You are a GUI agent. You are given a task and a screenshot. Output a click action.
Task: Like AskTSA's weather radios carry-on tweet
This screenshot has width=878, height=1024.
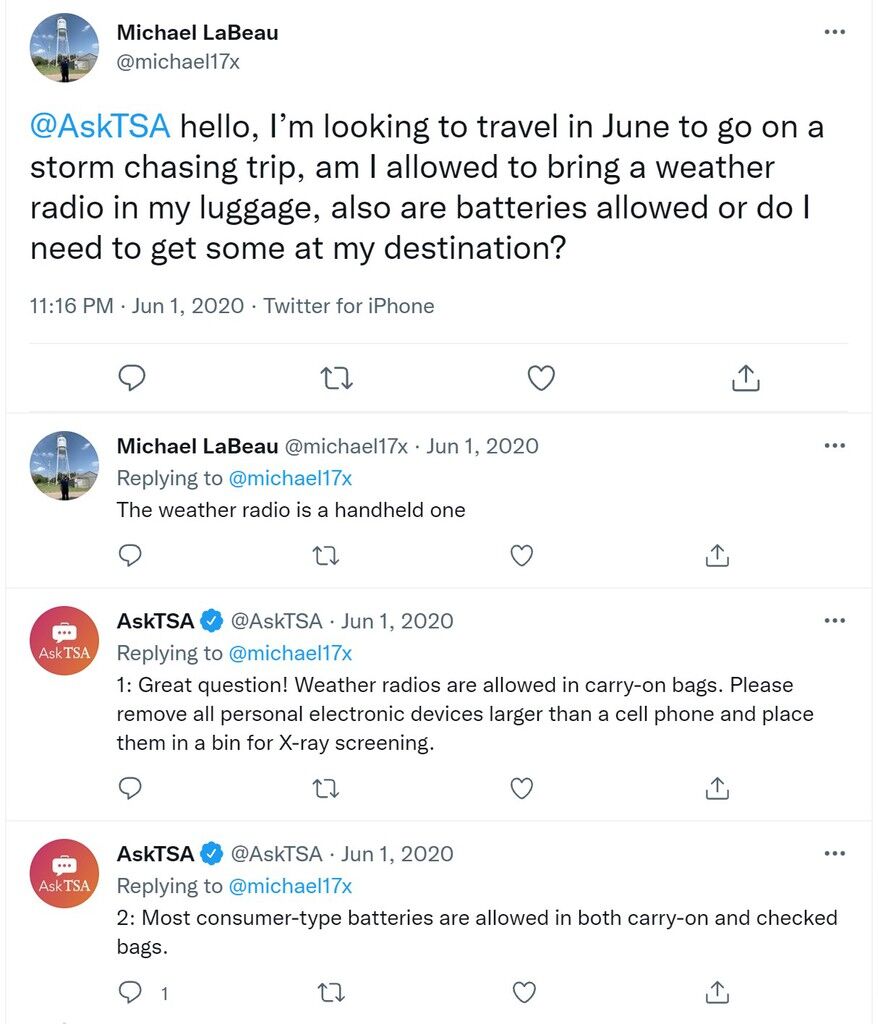tap(521, 788)
